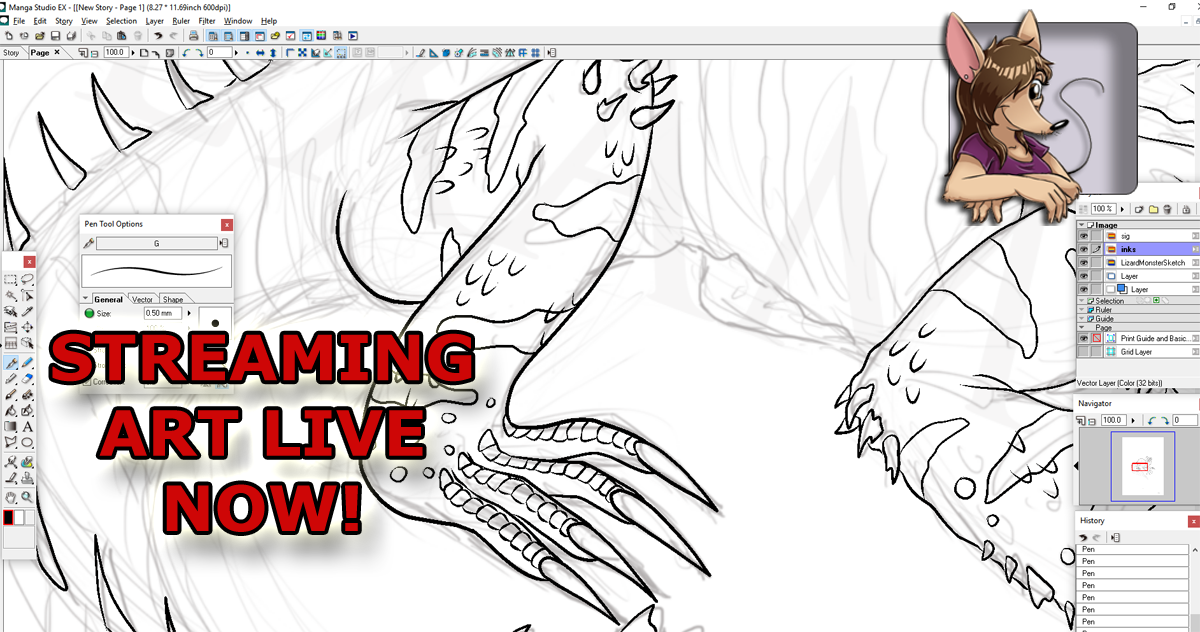The height and width of the screenshot is (632, 1200).
Task: Select the Hand grab tool
Action: click(10, 498)
